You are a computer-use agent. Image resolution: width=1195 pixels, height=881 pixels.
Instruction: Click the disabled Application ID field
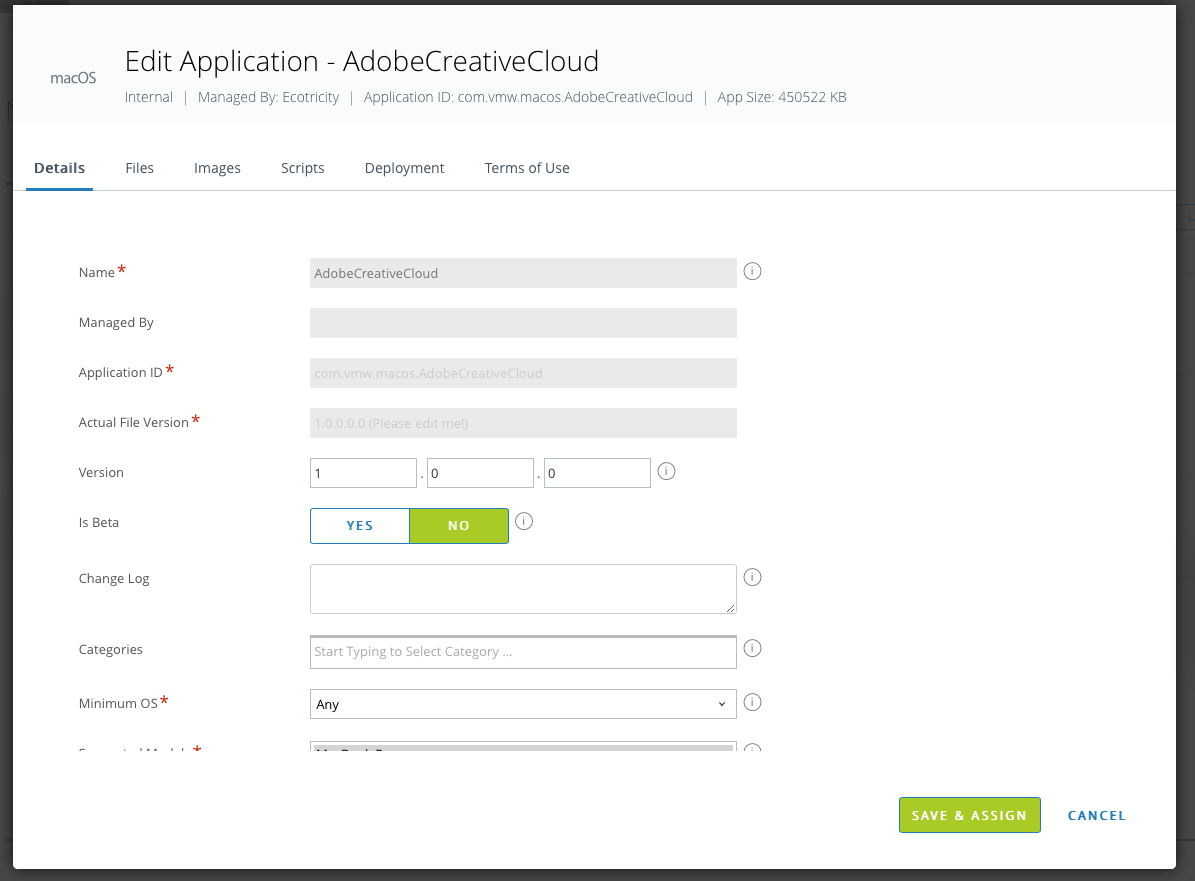[523, 373]
